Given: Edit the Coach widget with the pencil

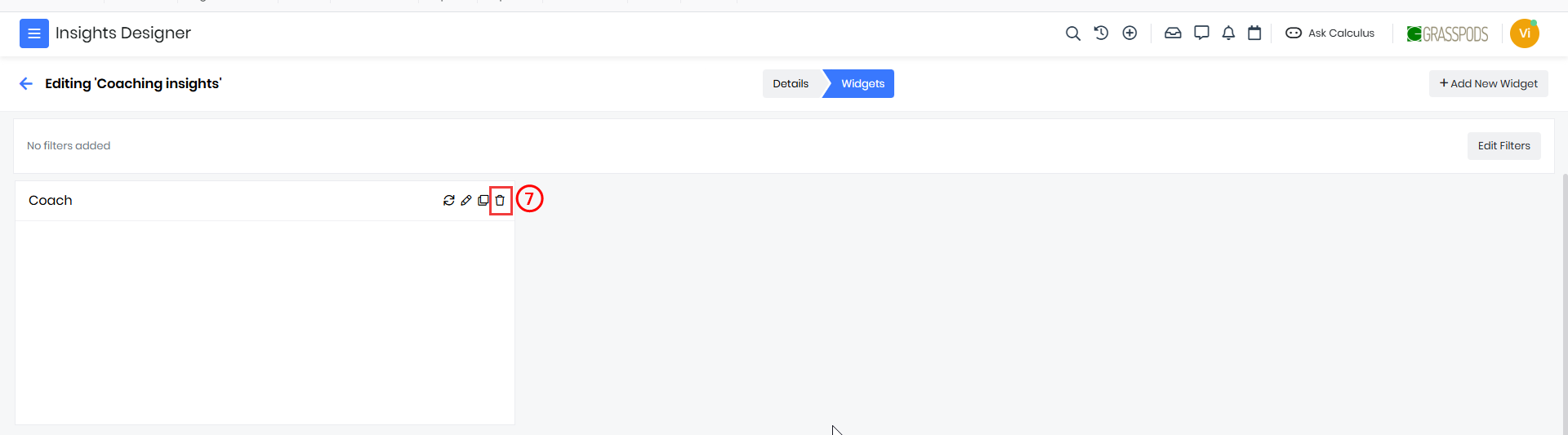Looking at the screenshot, I should tap(466, 201).
